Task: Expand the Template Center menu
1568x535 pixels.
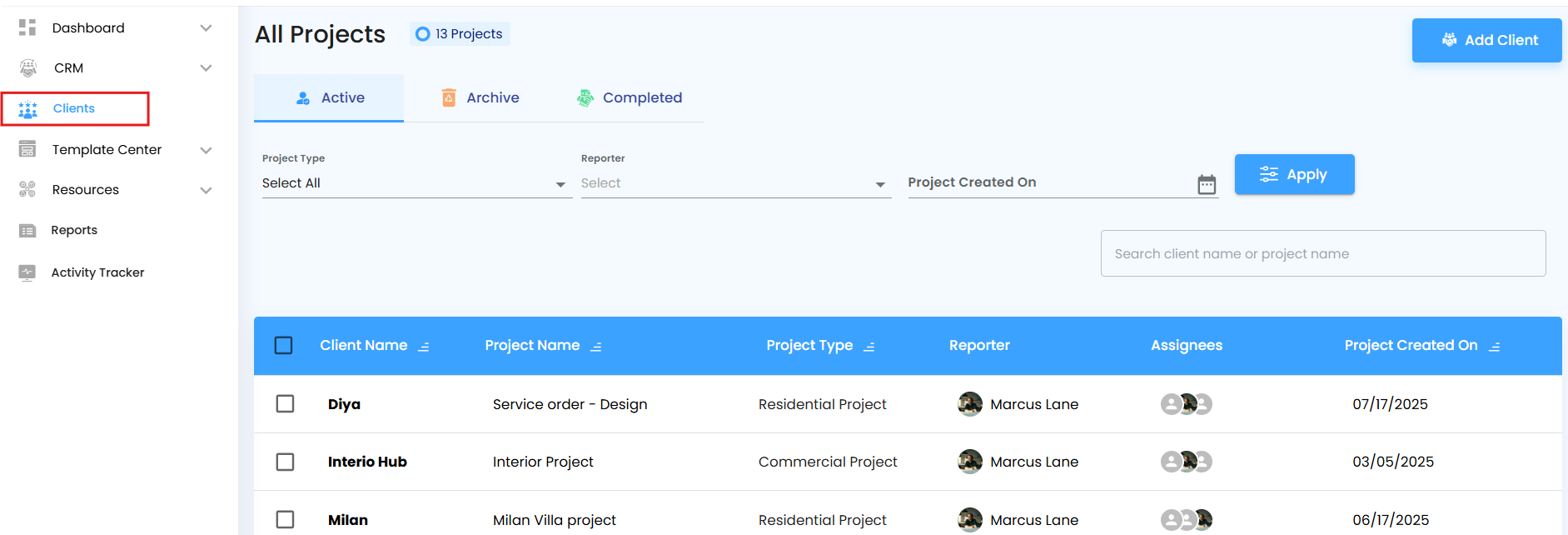Action: [x=206, y=150]
